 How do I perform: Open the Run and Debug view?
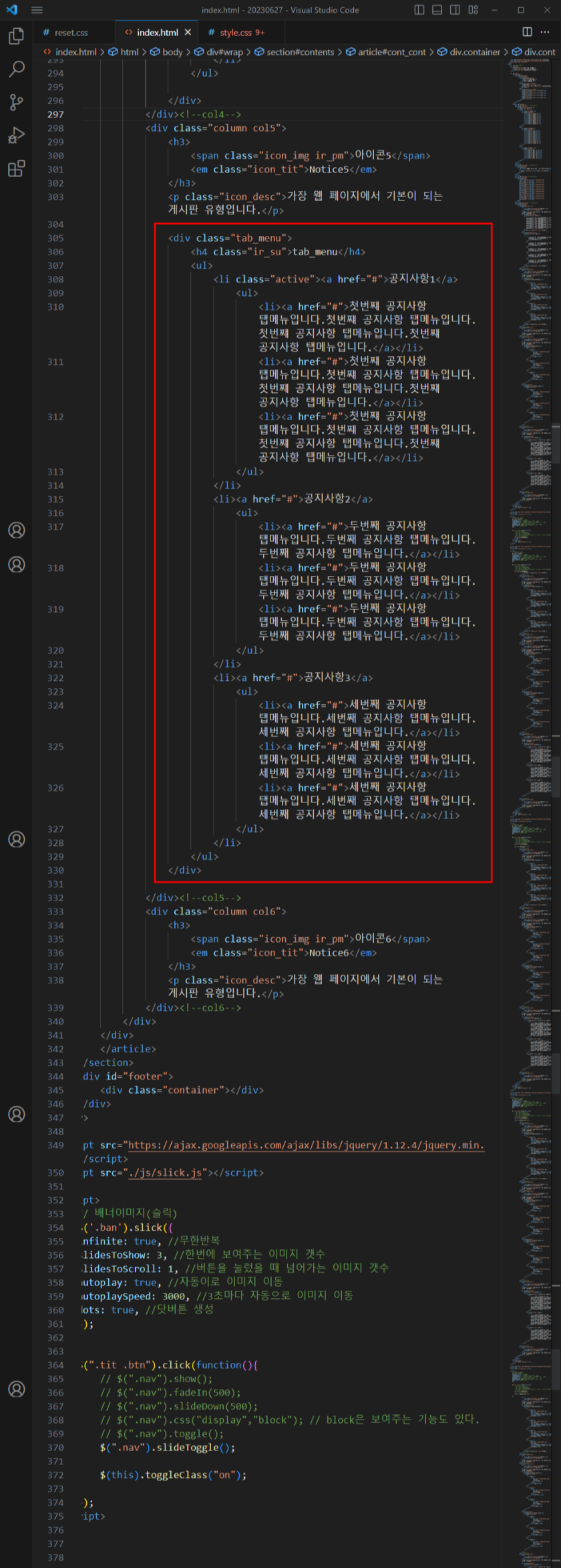16,136
